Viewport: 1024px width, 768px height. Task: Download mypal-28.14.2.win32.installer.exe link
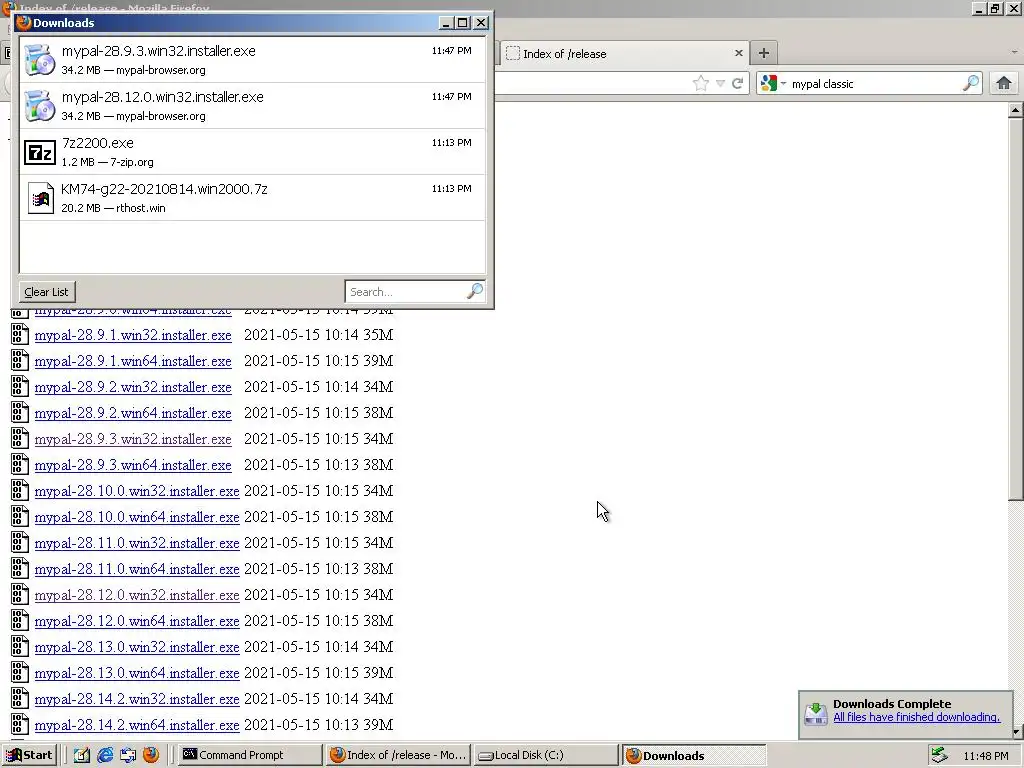pyautogui.click(x=137, y=699)
